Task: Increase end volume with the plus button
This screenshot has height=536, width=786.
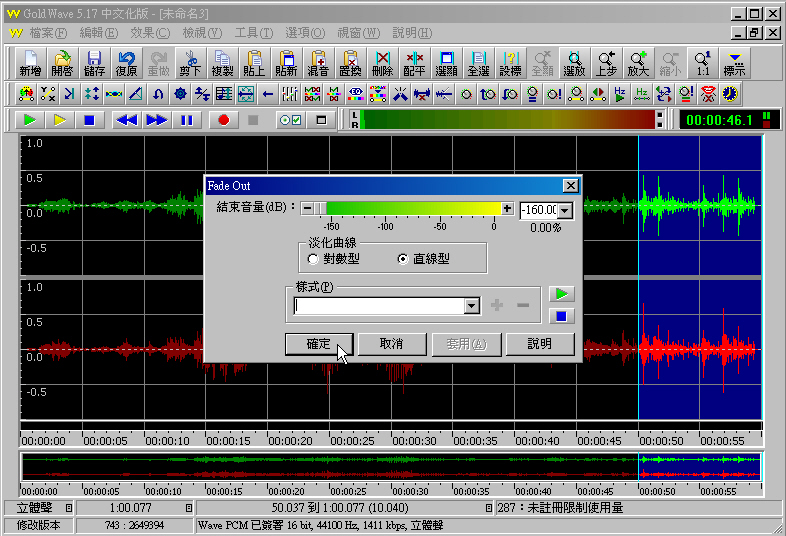Action: [x=508, y=209]
